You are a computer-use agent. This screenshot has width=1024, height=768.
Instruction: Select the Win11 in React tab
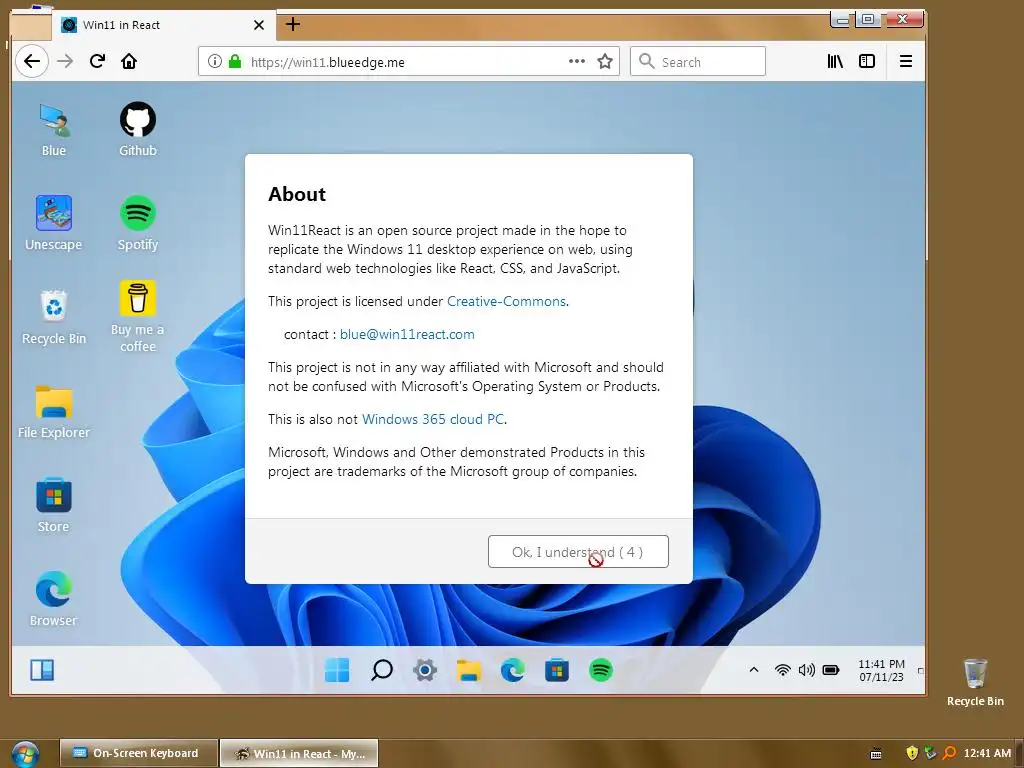[163, 25]
